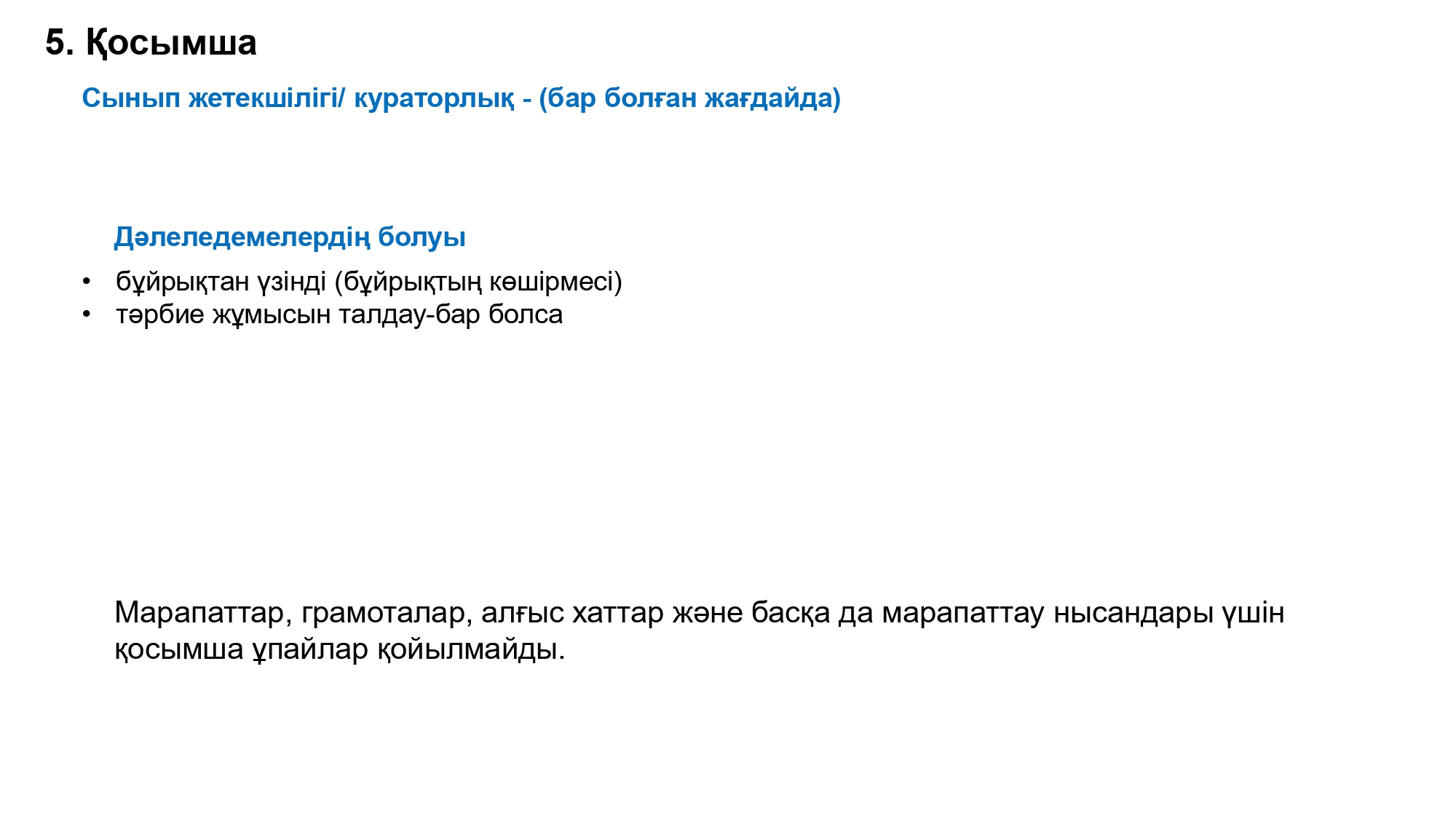
Task: Click the word "кураторлық" in the subtitle
Action: (x=434, y=98)
